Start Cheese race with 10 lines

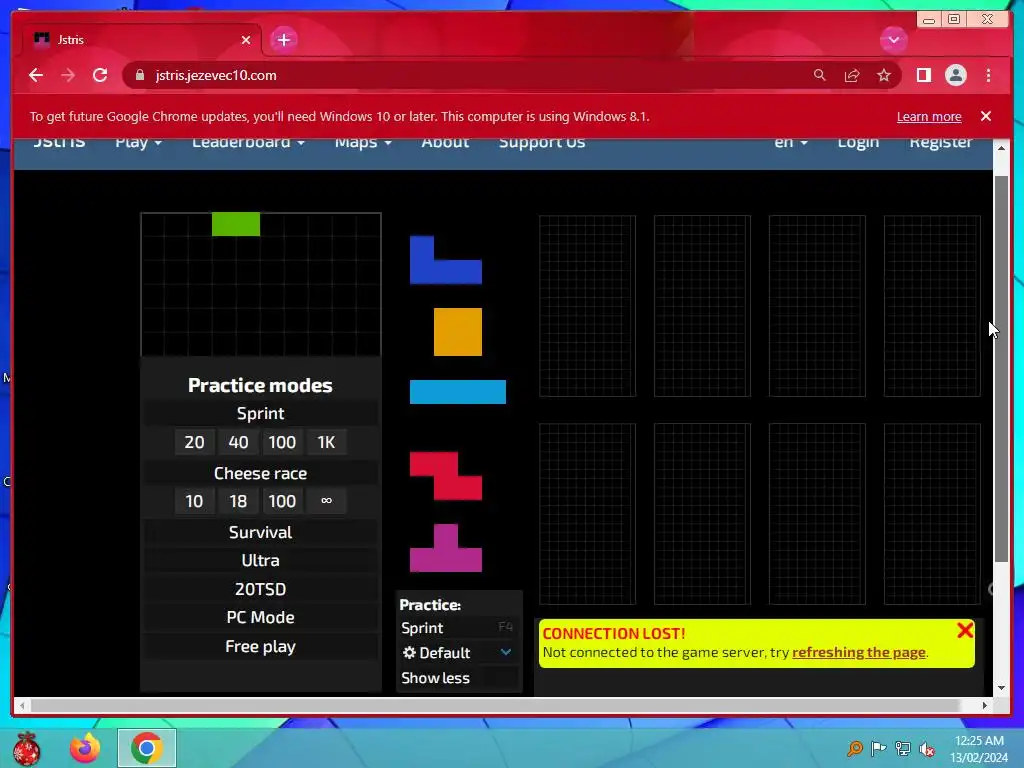tap(194, 501)
